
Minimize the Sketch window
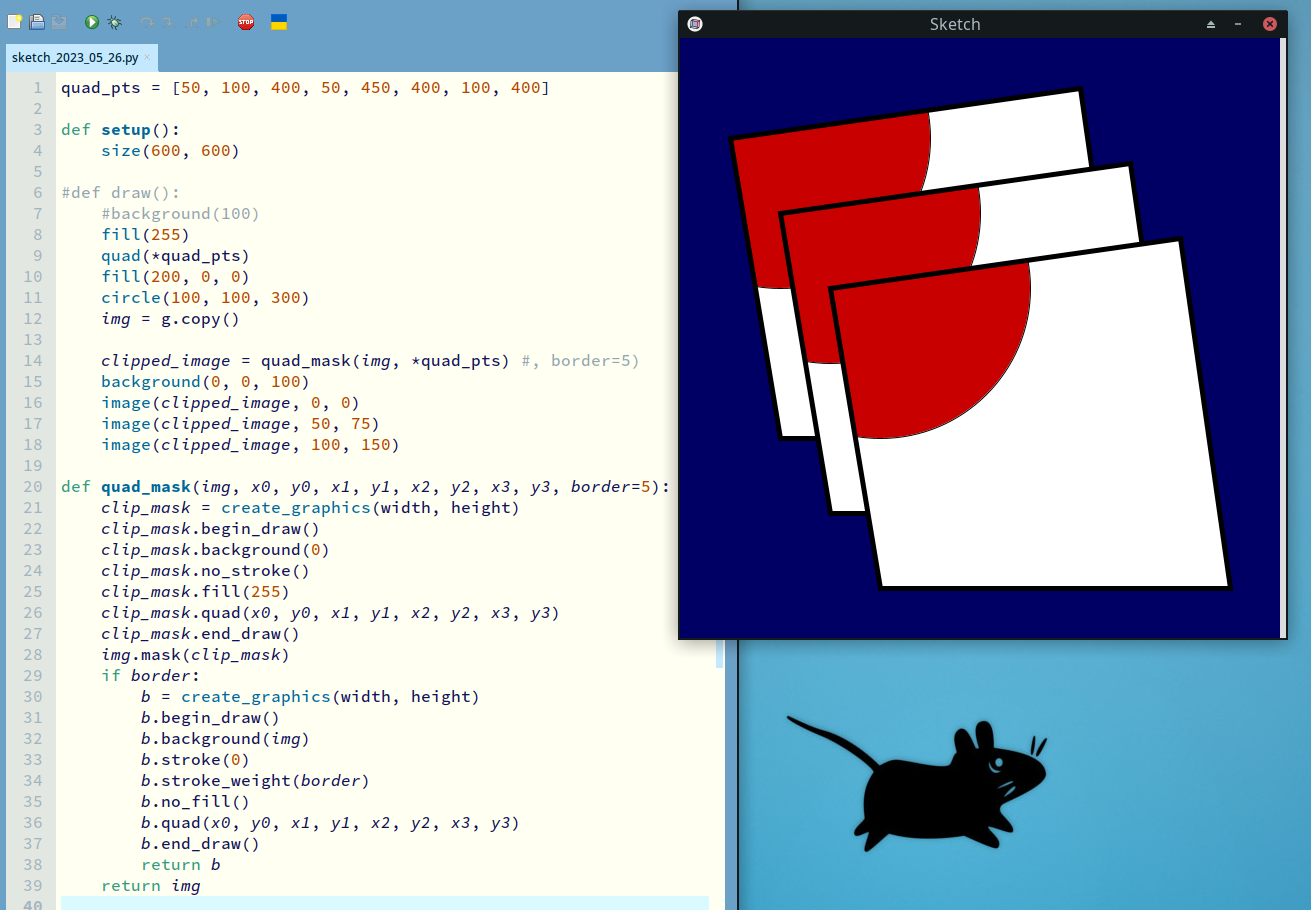coord(1239,24)
